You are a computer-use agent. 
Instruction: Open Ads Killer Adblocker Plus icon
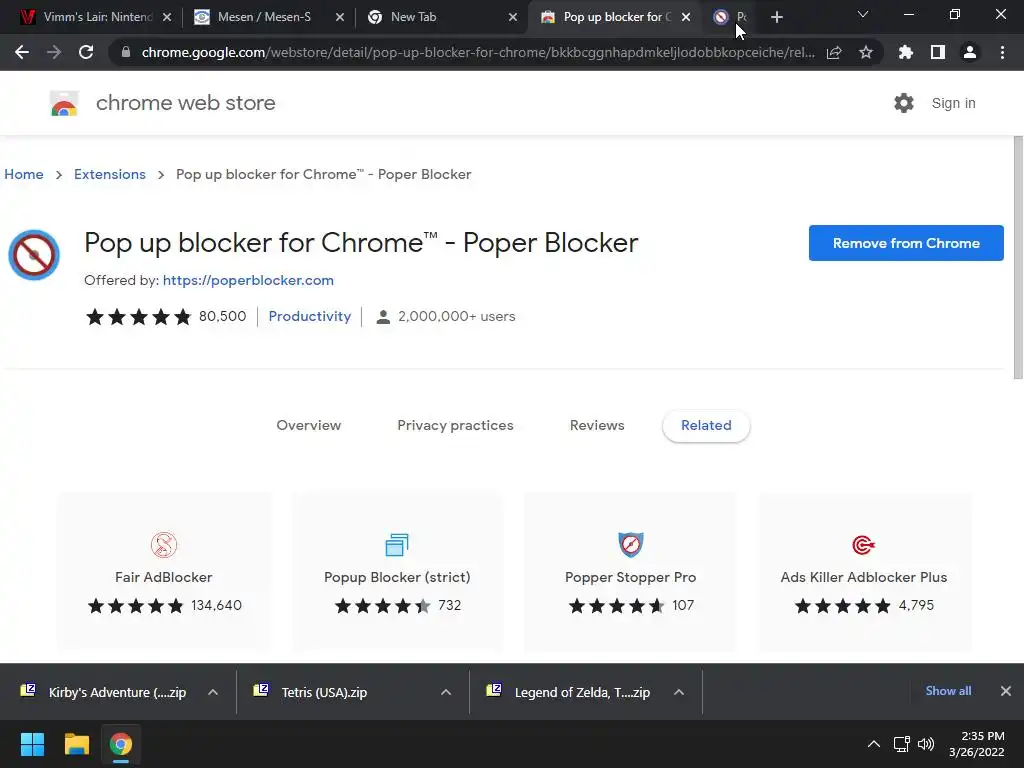[x=863, y=545]
